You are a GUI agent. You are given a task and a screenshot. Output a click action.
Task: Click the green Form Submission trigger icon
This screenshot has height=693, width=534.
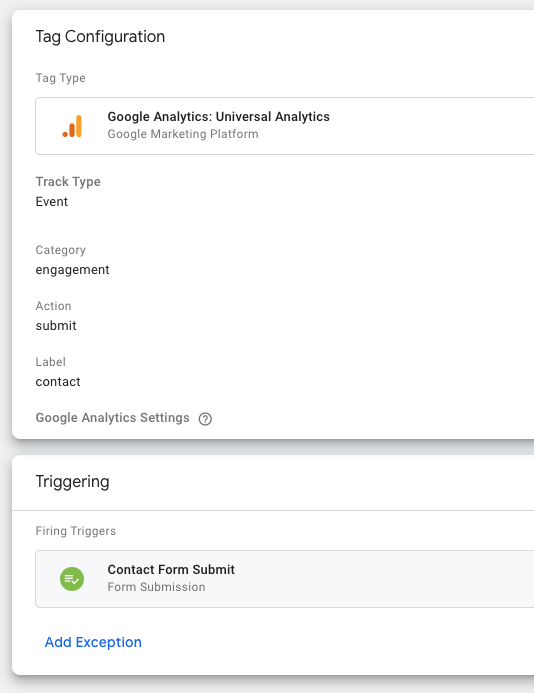(x=72, y=579)
